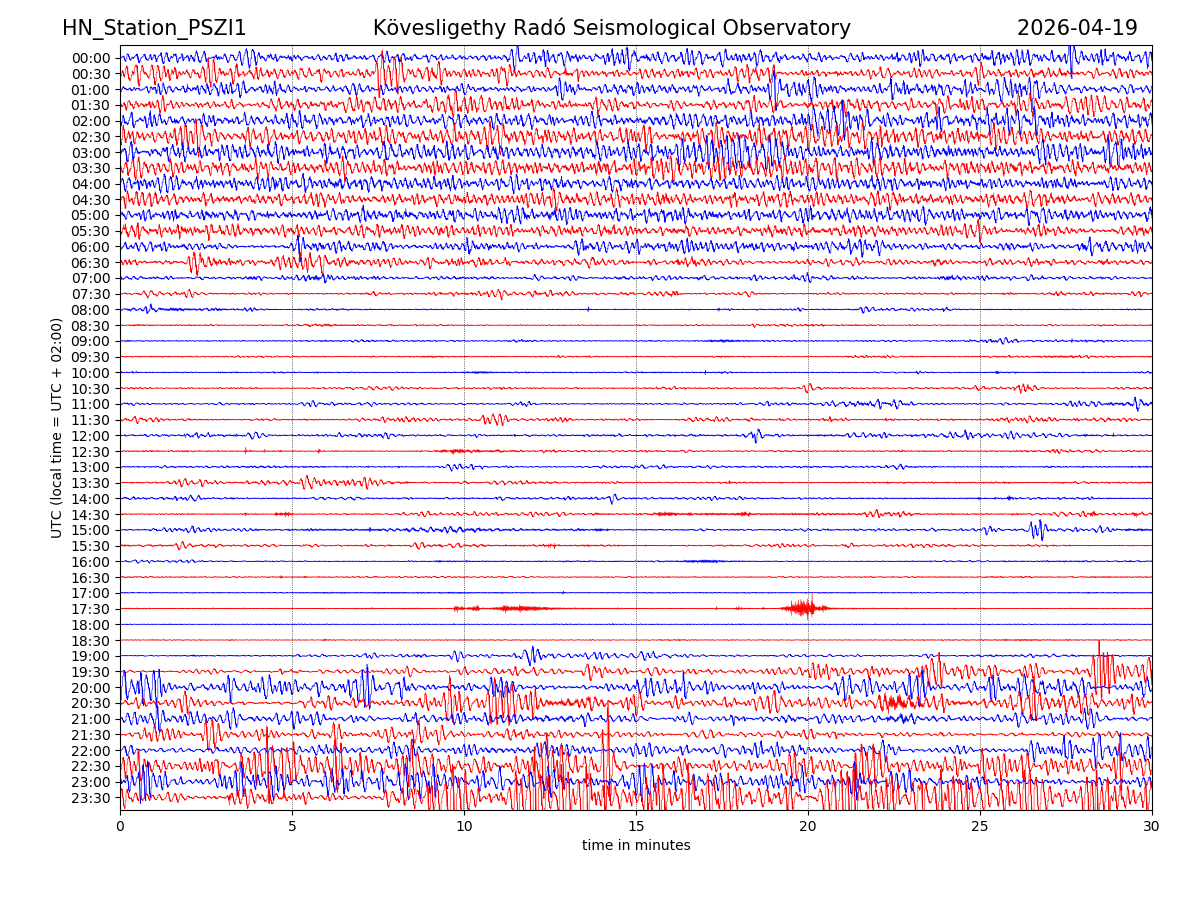Click the x-axis tick label 0
The height and width of the screenshot is (900, 1200).
coord(120,827)
